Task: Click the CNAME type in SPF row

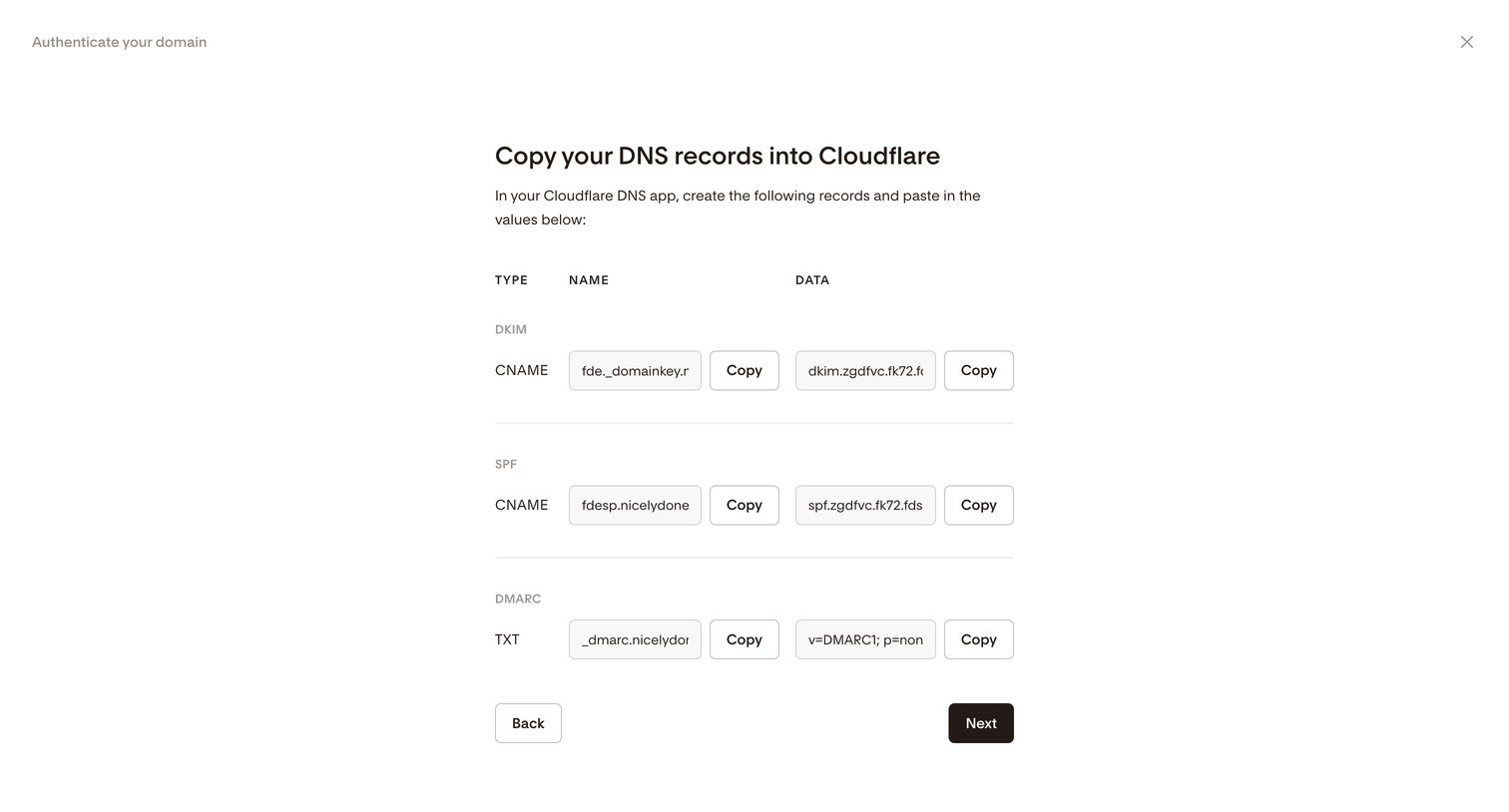Action: [x=521, y=505]
